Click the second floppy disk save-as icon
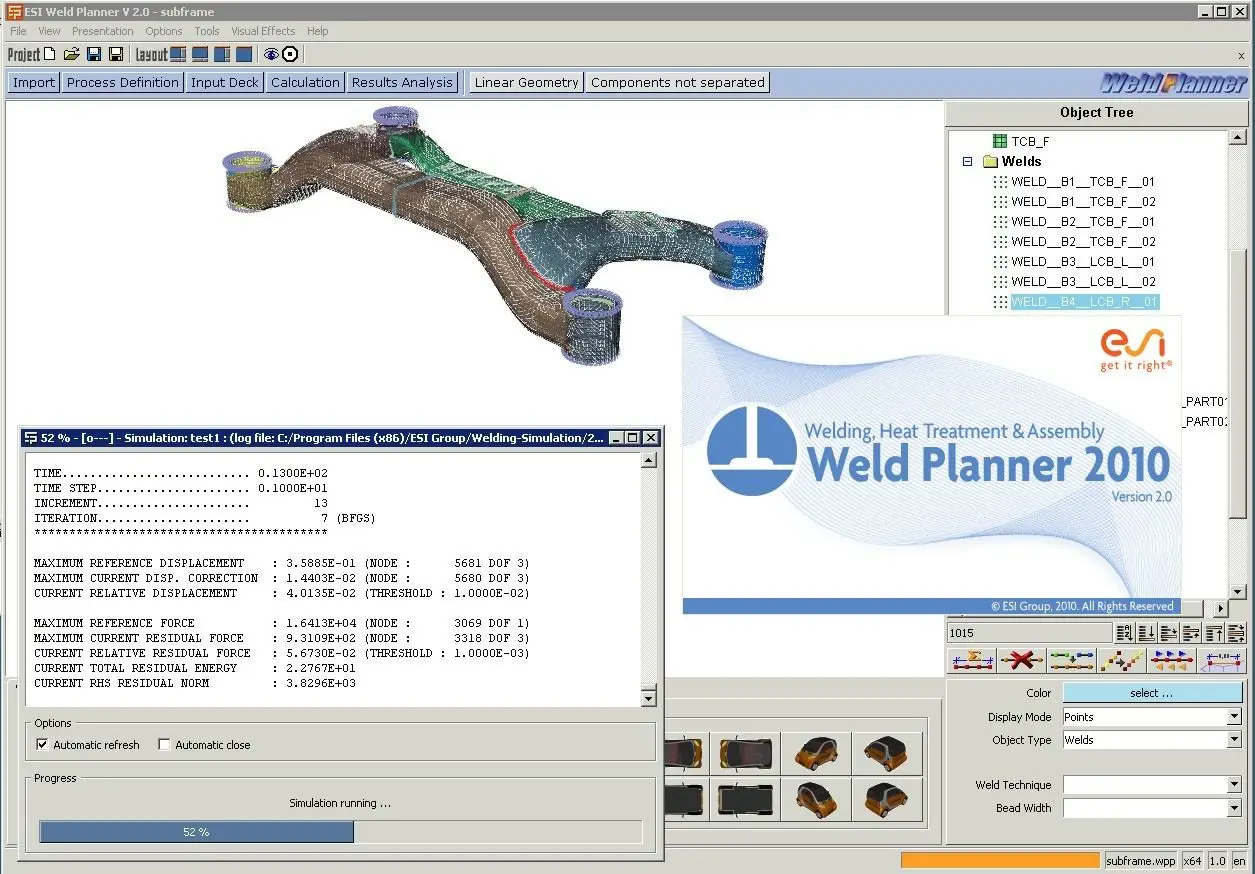Viewport: 1255px width, 874px height. 116,54
